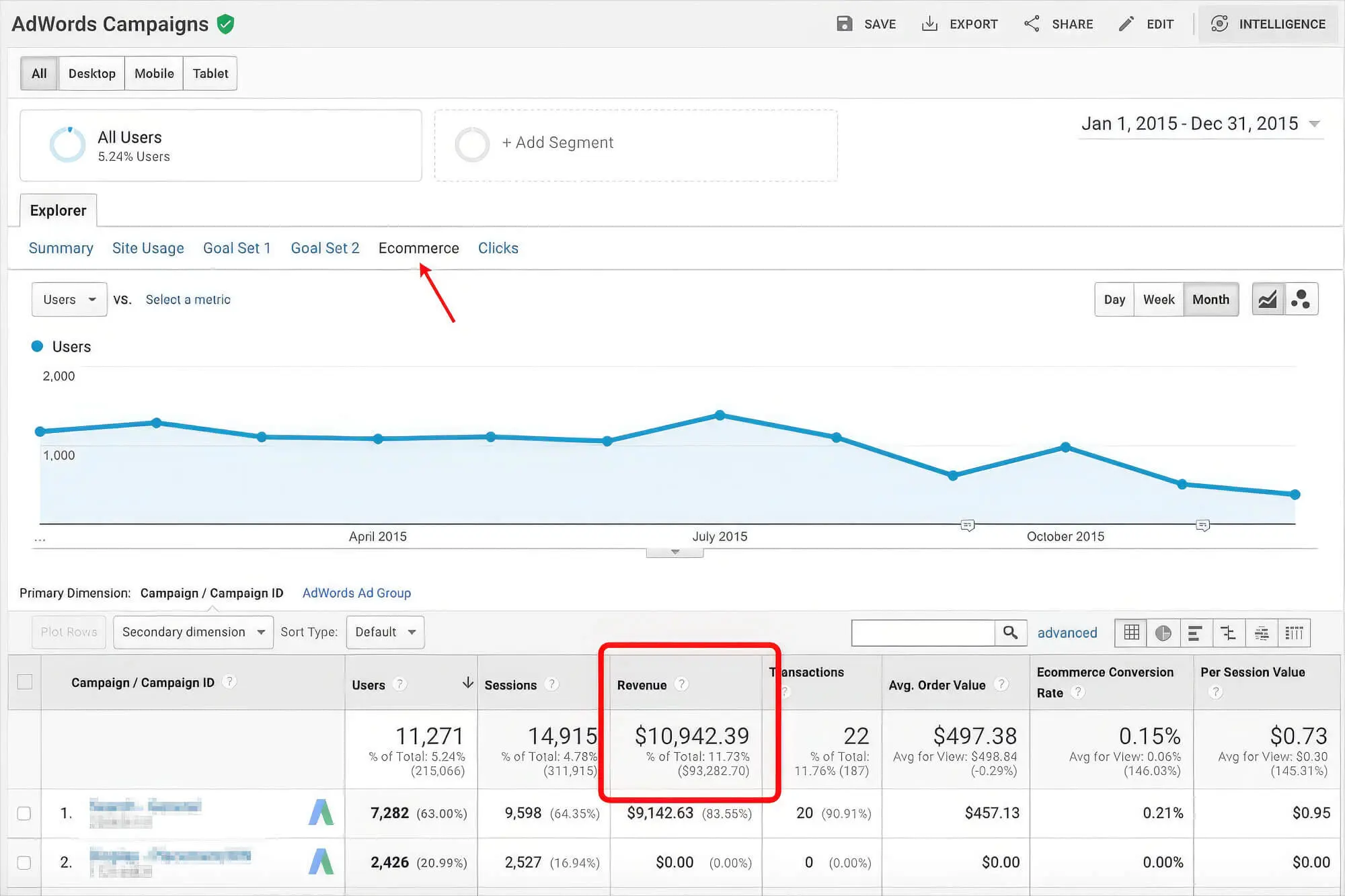The width and height of the screenshot is (1345, 896).
Task: Select the Mobile device tab
Action: (153, 73)
